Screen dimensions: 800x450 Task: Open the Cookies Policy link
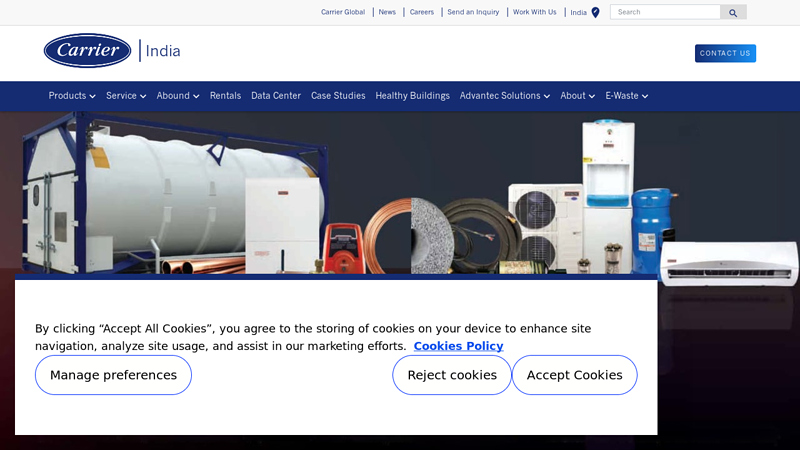tap(458, 346)
